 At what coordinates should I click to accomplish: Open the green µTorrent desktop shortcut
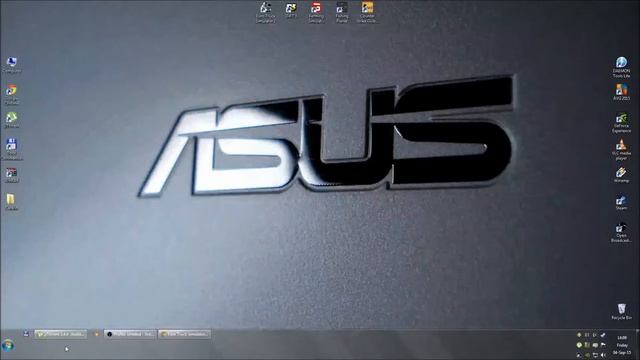pyautogui.click(x=11, y=120)
